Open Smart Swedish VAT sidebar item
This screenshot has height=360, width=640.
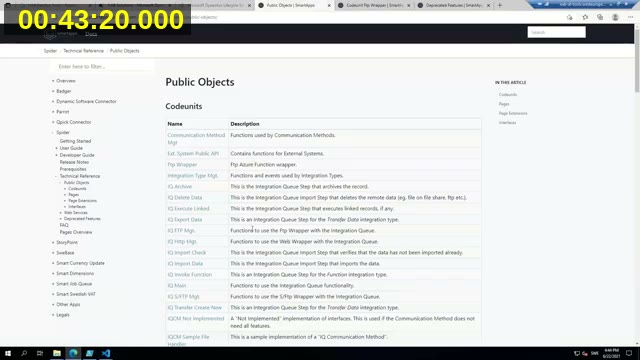[x=76, y=294]
